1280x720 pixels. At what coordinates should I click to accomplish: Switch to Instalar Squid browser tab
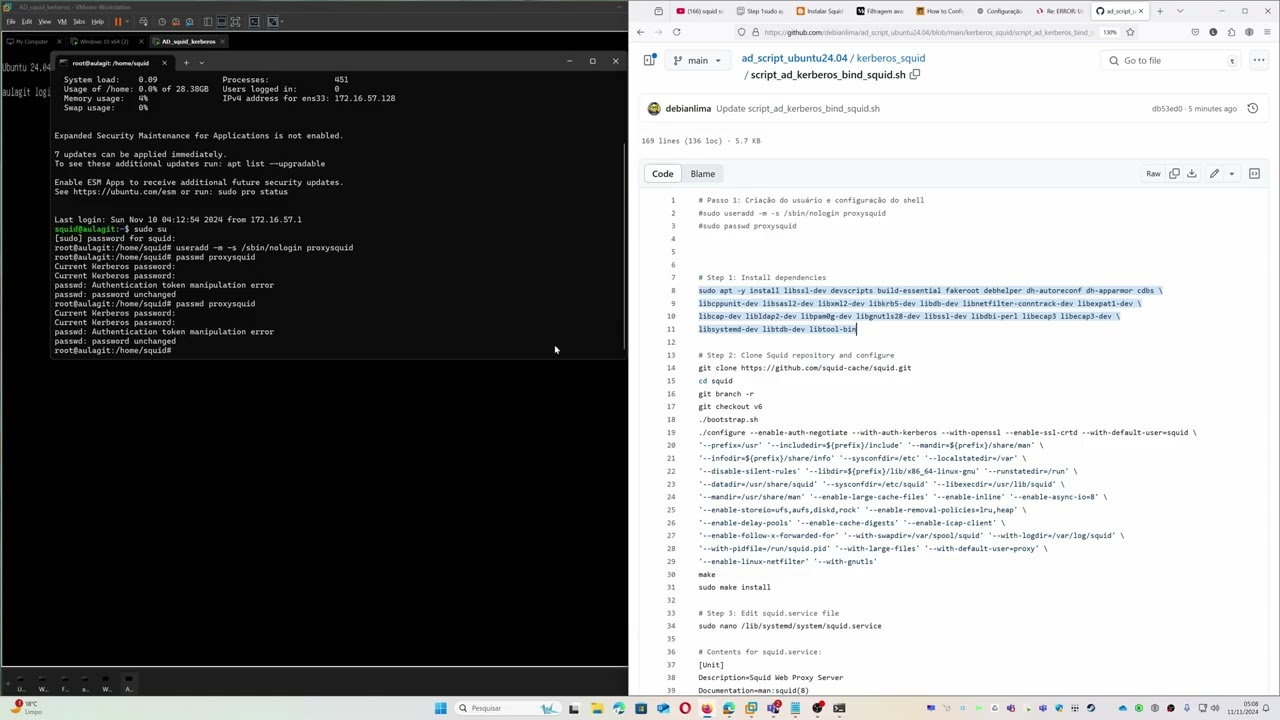821,11
